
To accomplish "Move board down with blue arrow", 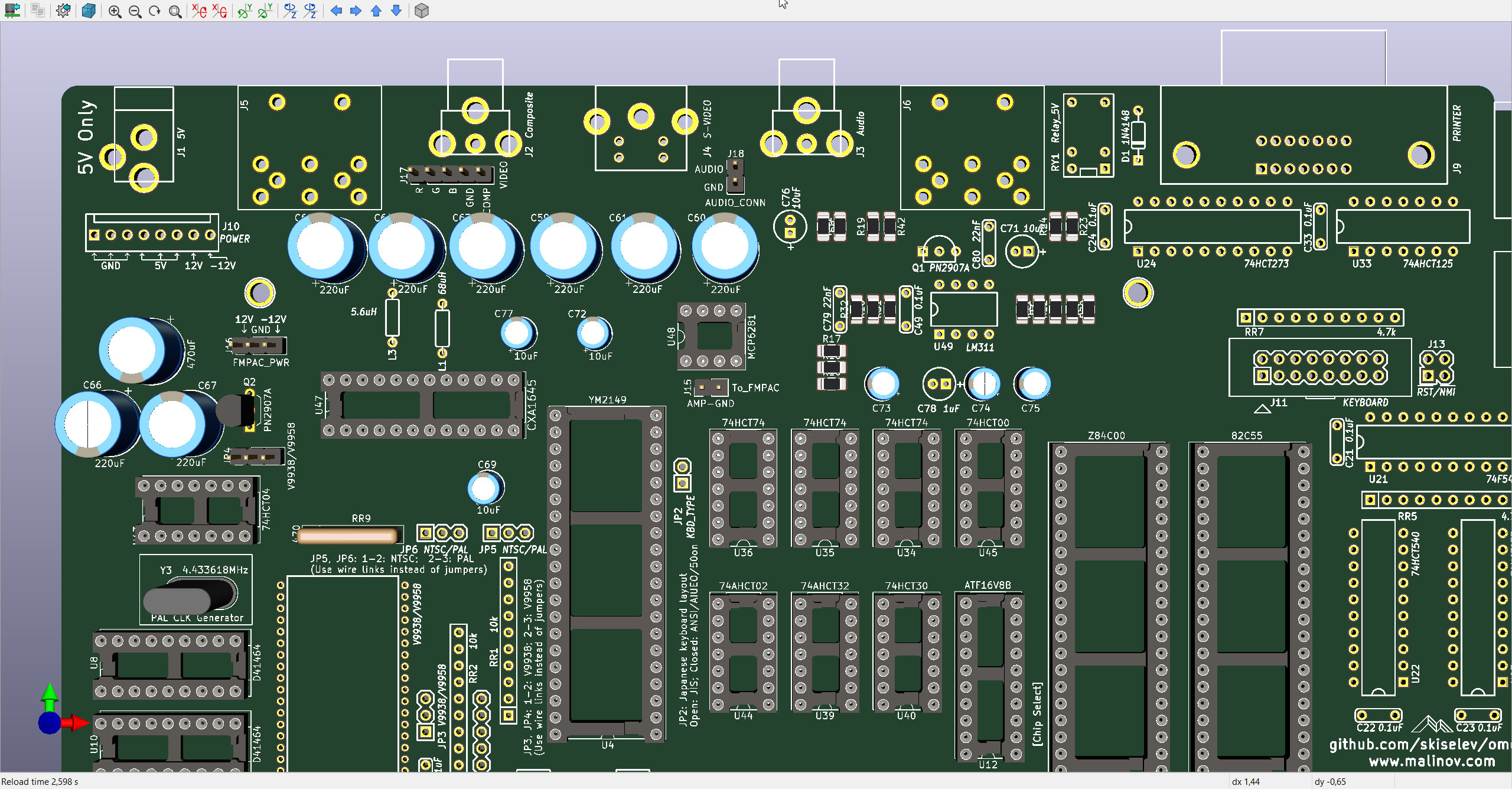I will [396, 11].
